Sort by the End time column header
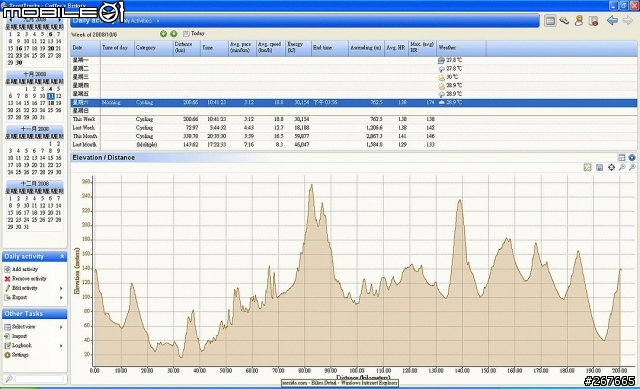 tap(330, 48)
